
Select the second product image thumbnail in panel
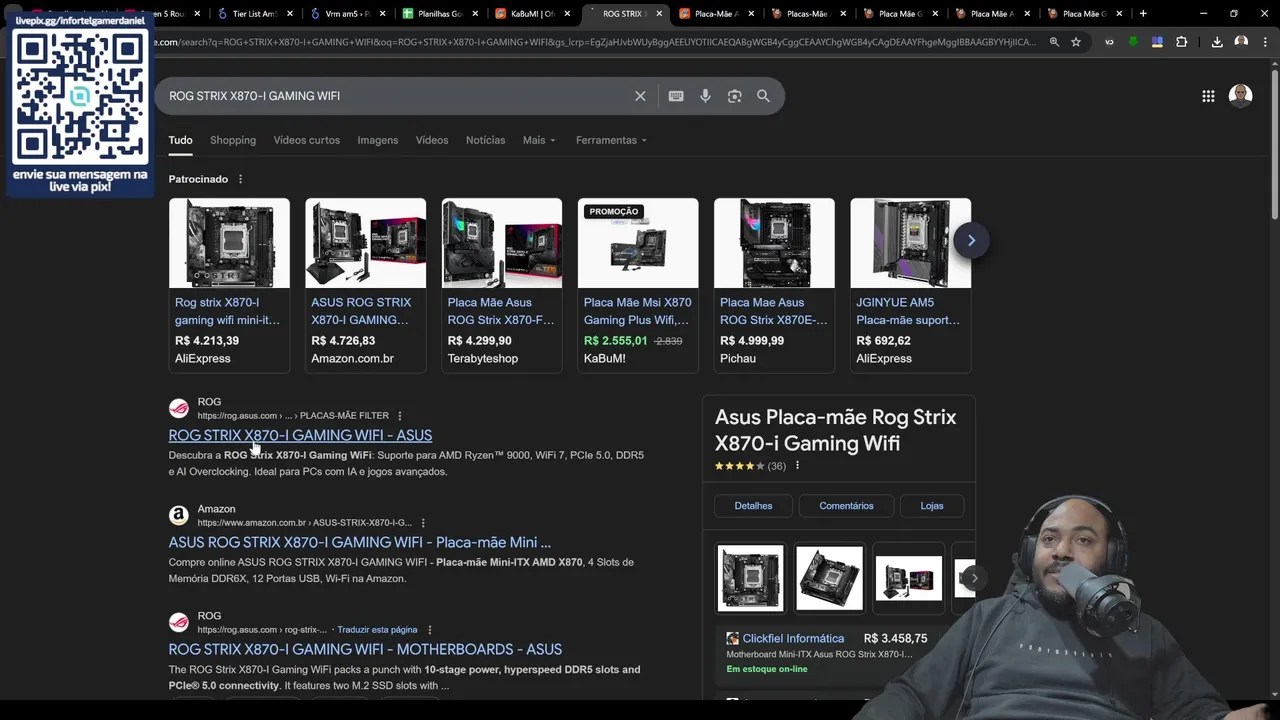pos(829,578)
